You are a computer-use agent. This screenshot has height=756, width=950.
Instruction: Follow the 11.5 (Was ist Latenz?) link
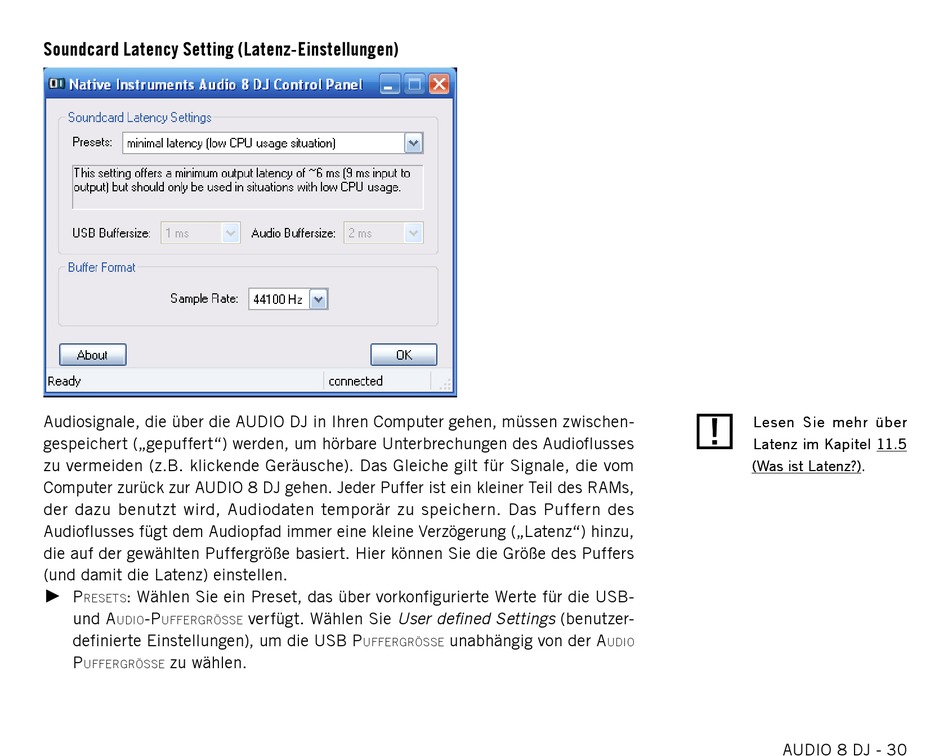tap(829, 455)
